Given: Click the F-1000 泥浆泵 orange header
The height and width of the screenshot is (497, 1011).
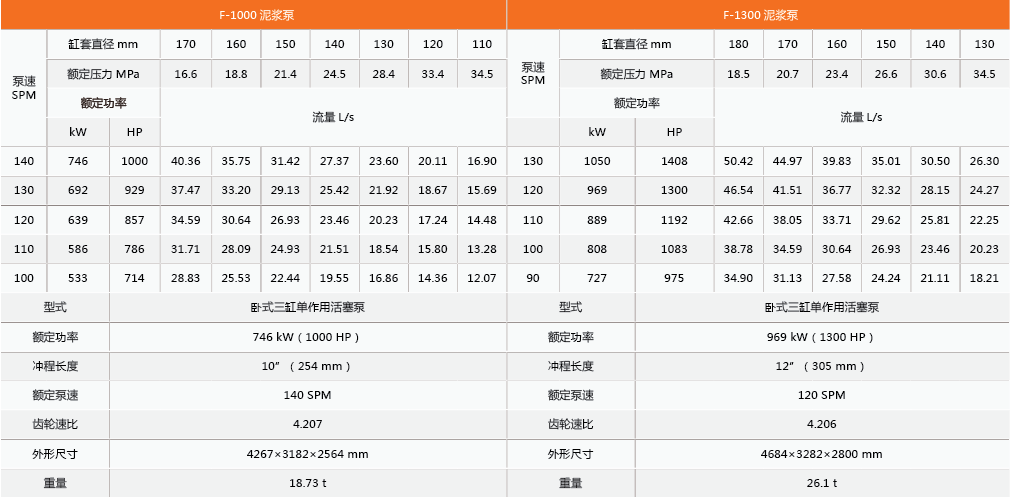Looking at the screenshot, I should point(255,15).
